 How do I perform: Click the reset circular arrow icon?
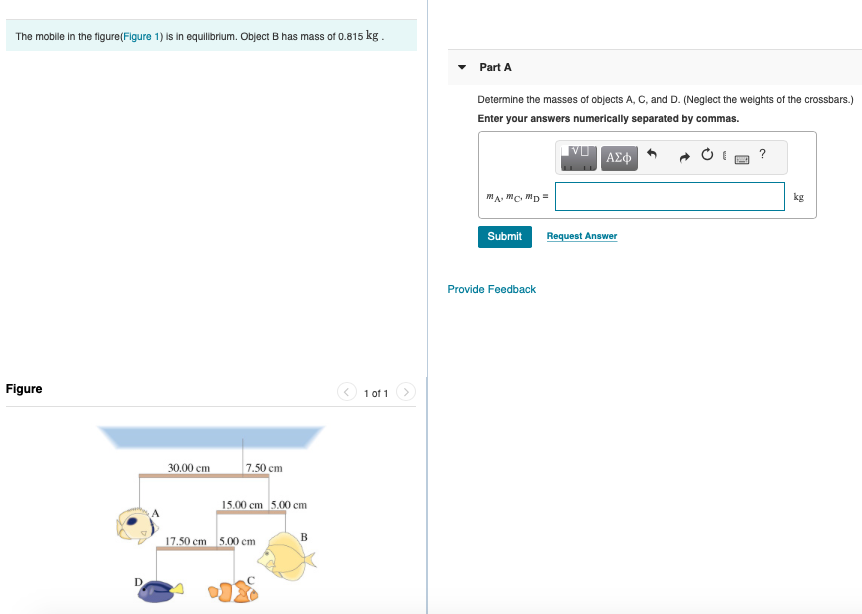[708, 155]
